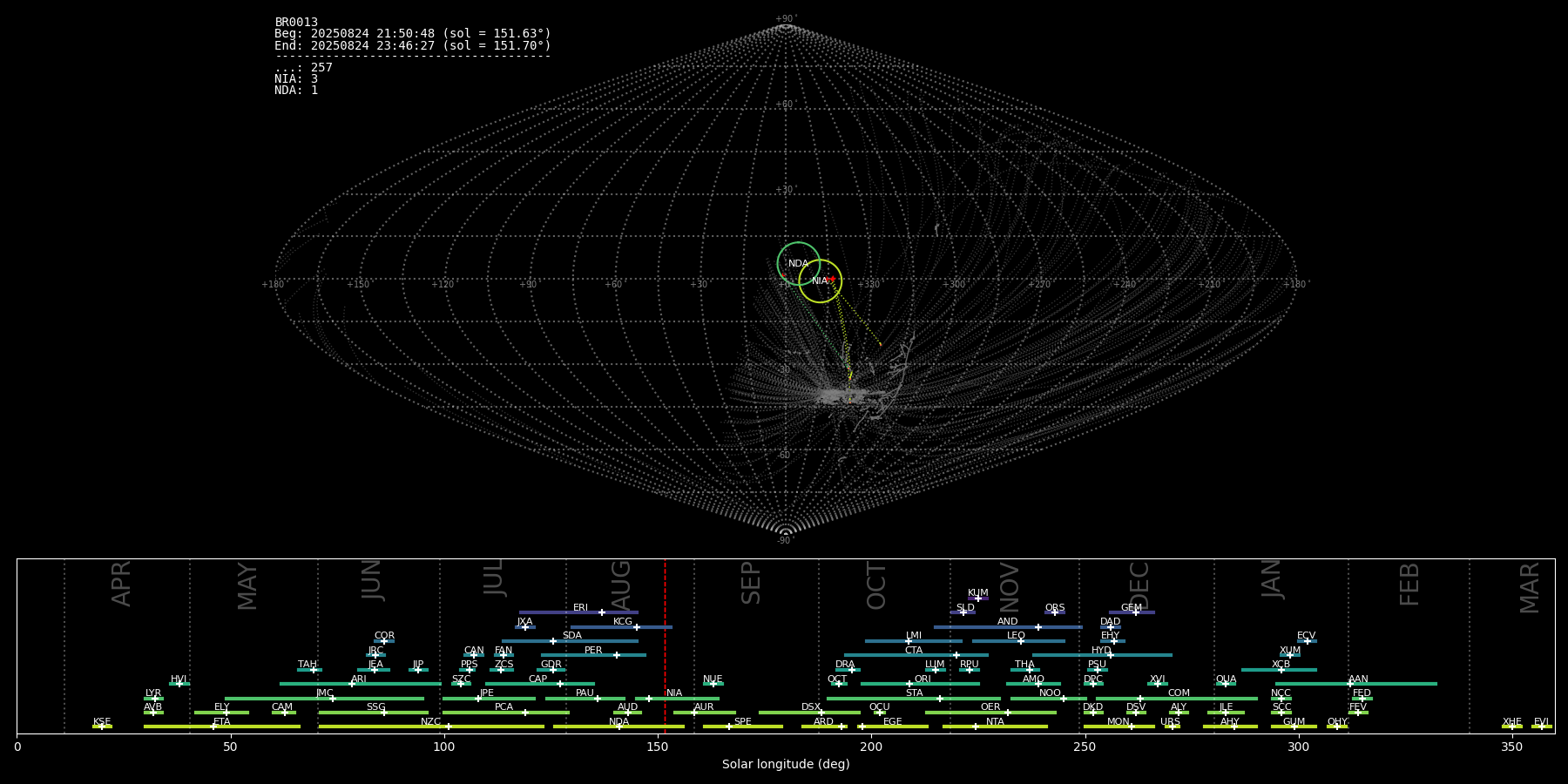Viewport: 1568px width, 784px height.
Task: Click the 150 tick on solar longitude axis
Action: click(x=658, y=747)
